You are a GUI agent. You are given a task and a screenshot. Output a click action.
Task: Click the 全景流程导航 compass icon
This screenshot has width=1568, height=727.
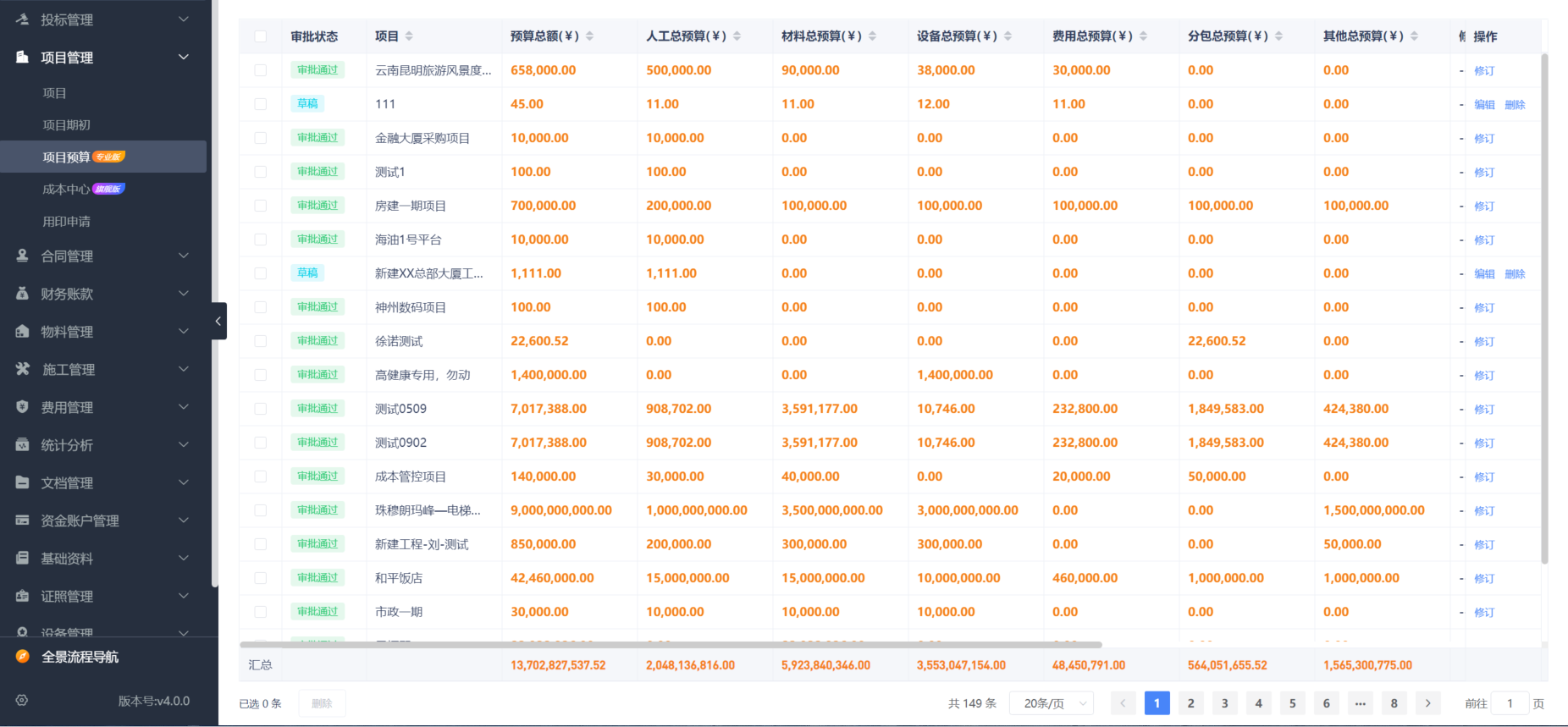click(x=23, y=657)
